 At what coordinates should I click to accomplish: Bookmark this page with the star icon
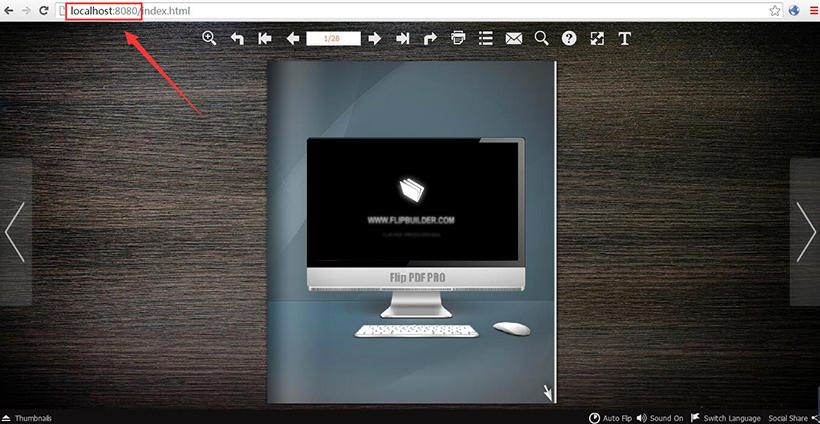pos(775,10)
